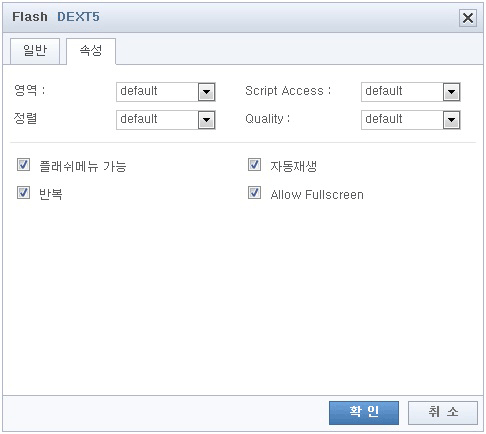The image size is (486, 434).
Task: Click the 영역 default value field
Action: [x=157, y=92]
